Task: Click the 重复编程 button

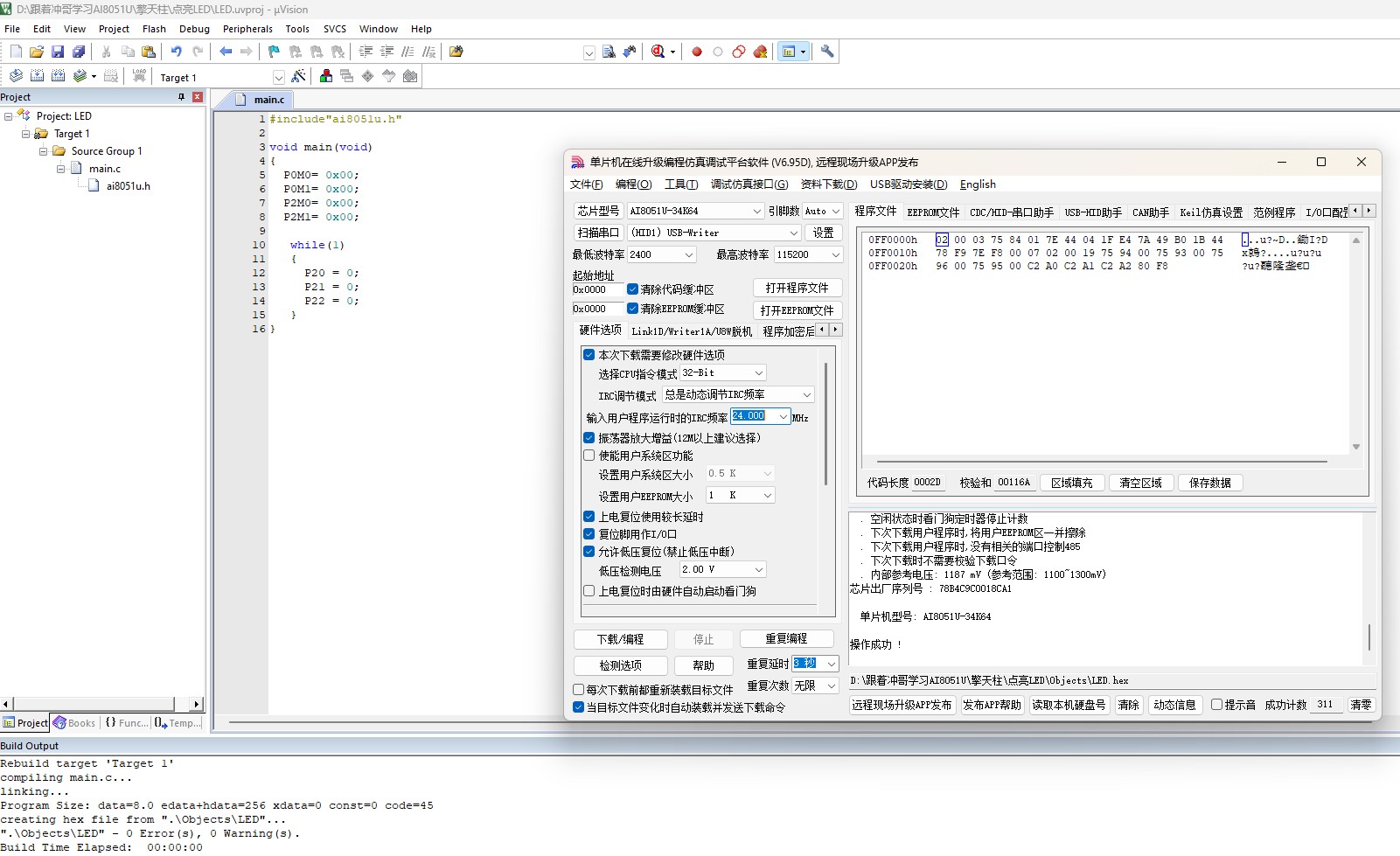Action: coord(786,639)
